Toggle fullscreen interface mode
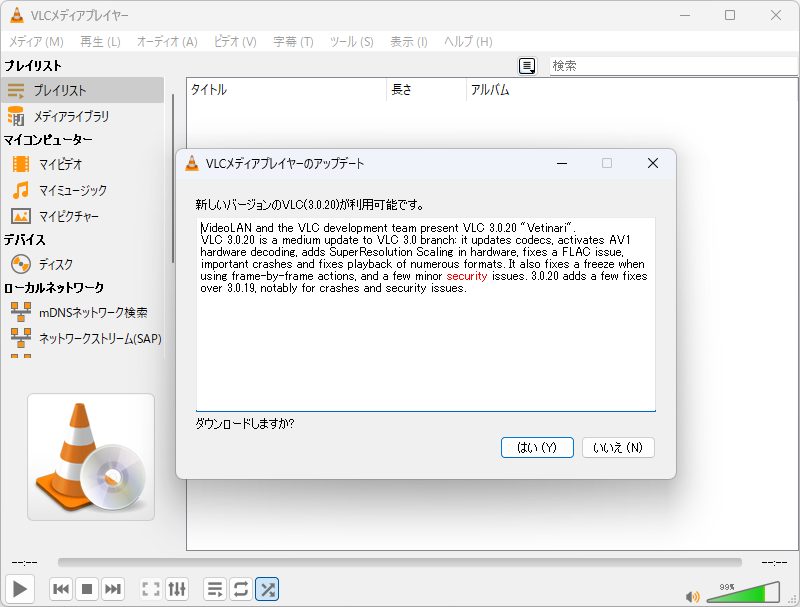Image resolution: width=800 pixels, height=607 pixels. 150,589
